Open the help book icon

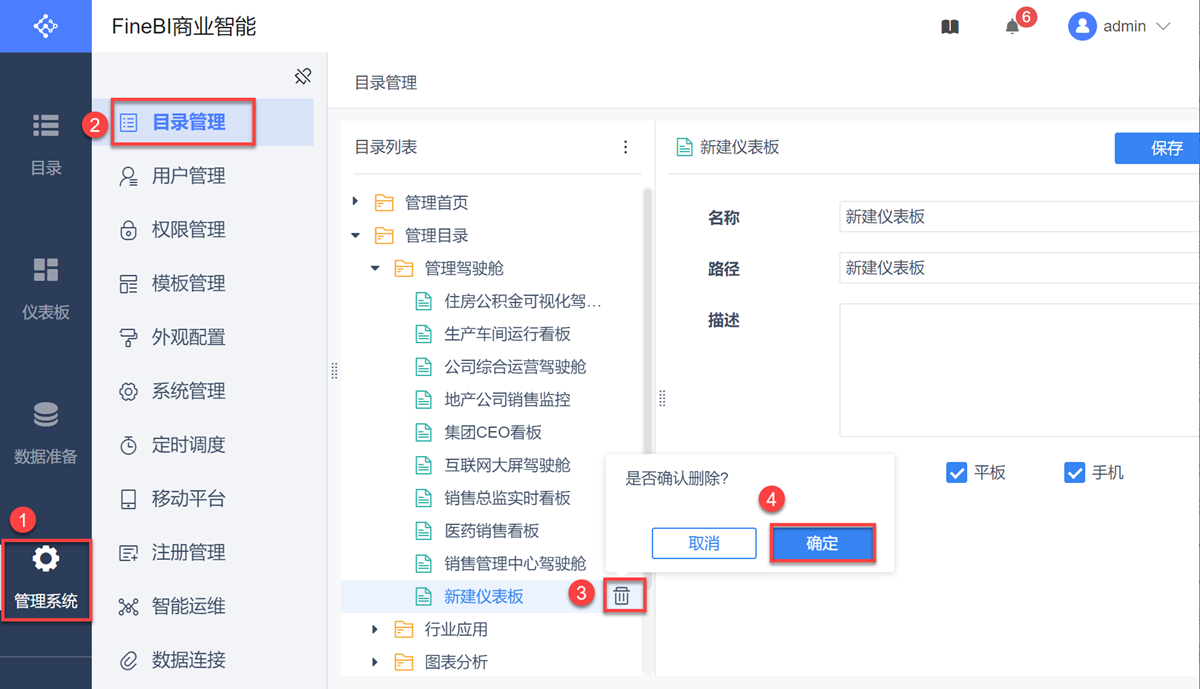click(950, 27)
